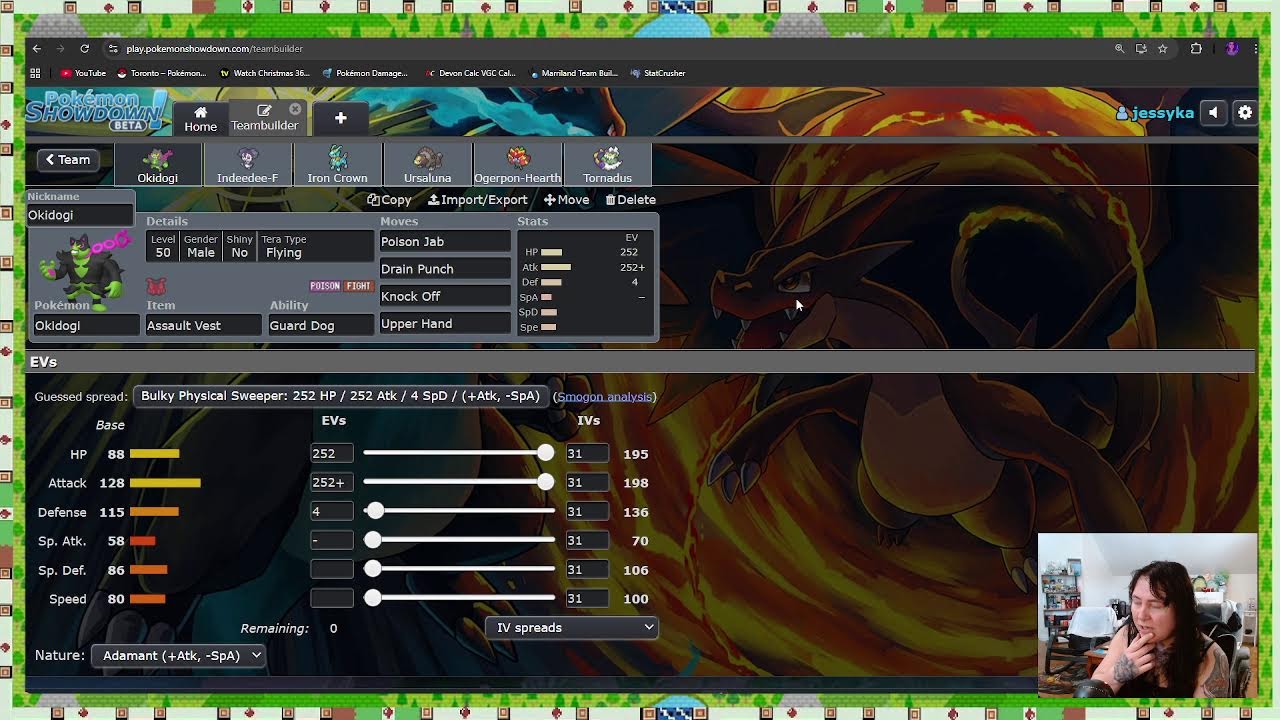Click the Upper Hand move field
The width and height of the screenshot is (1280, 720).
tap(445, 324)
